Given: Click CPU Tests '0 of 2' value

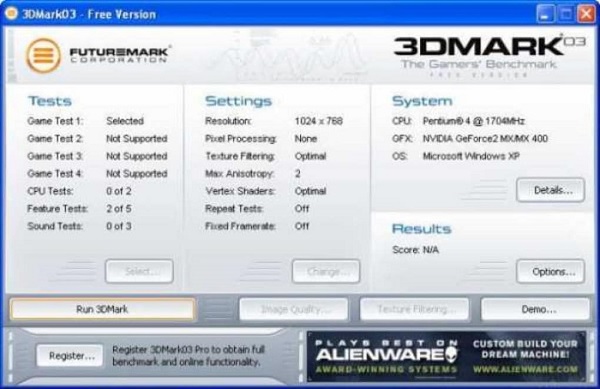Looking at the screenshot, I should click(x=119, y=191).
